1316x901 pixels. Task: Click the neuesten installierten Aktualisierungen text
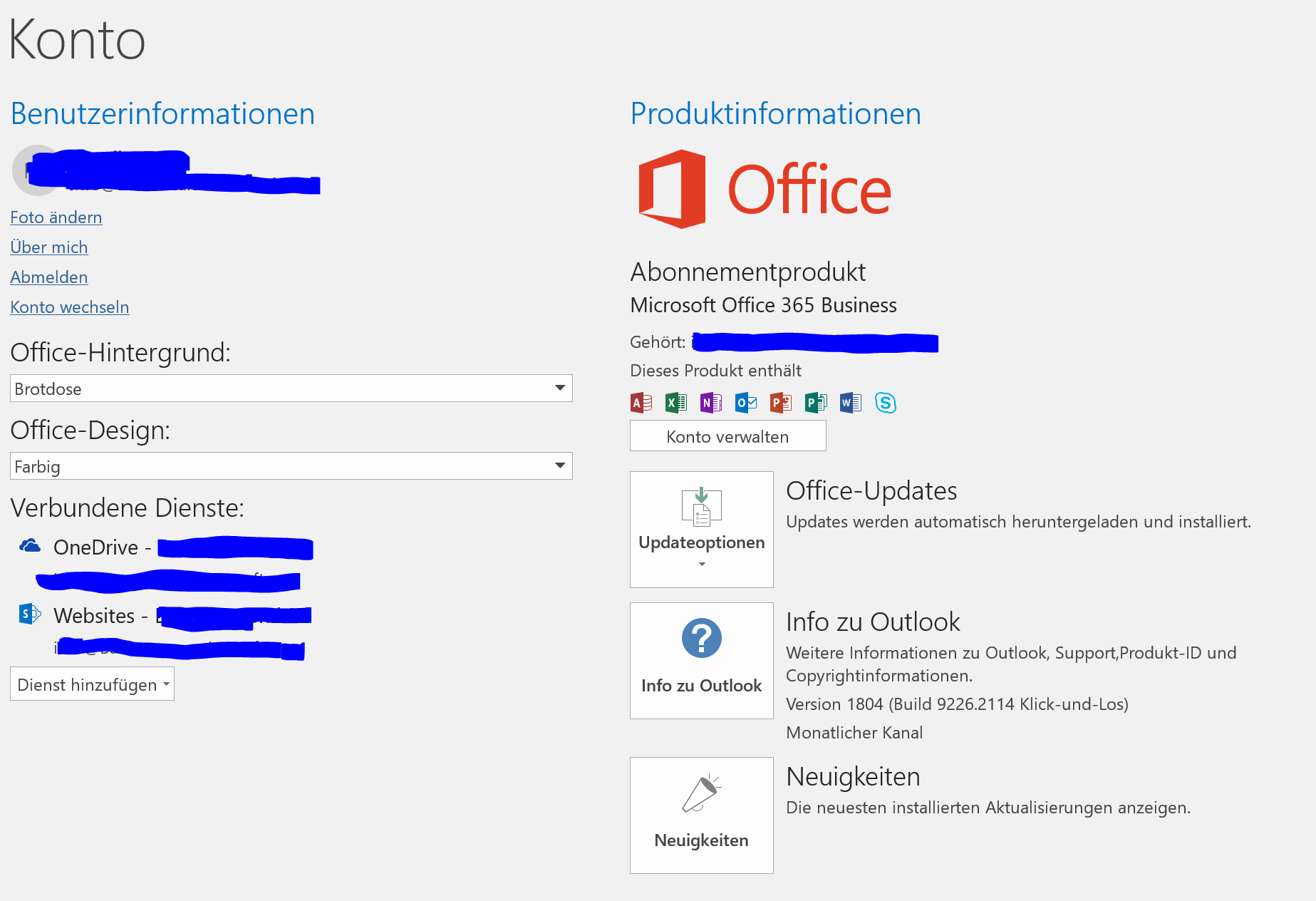coord(988,808)
